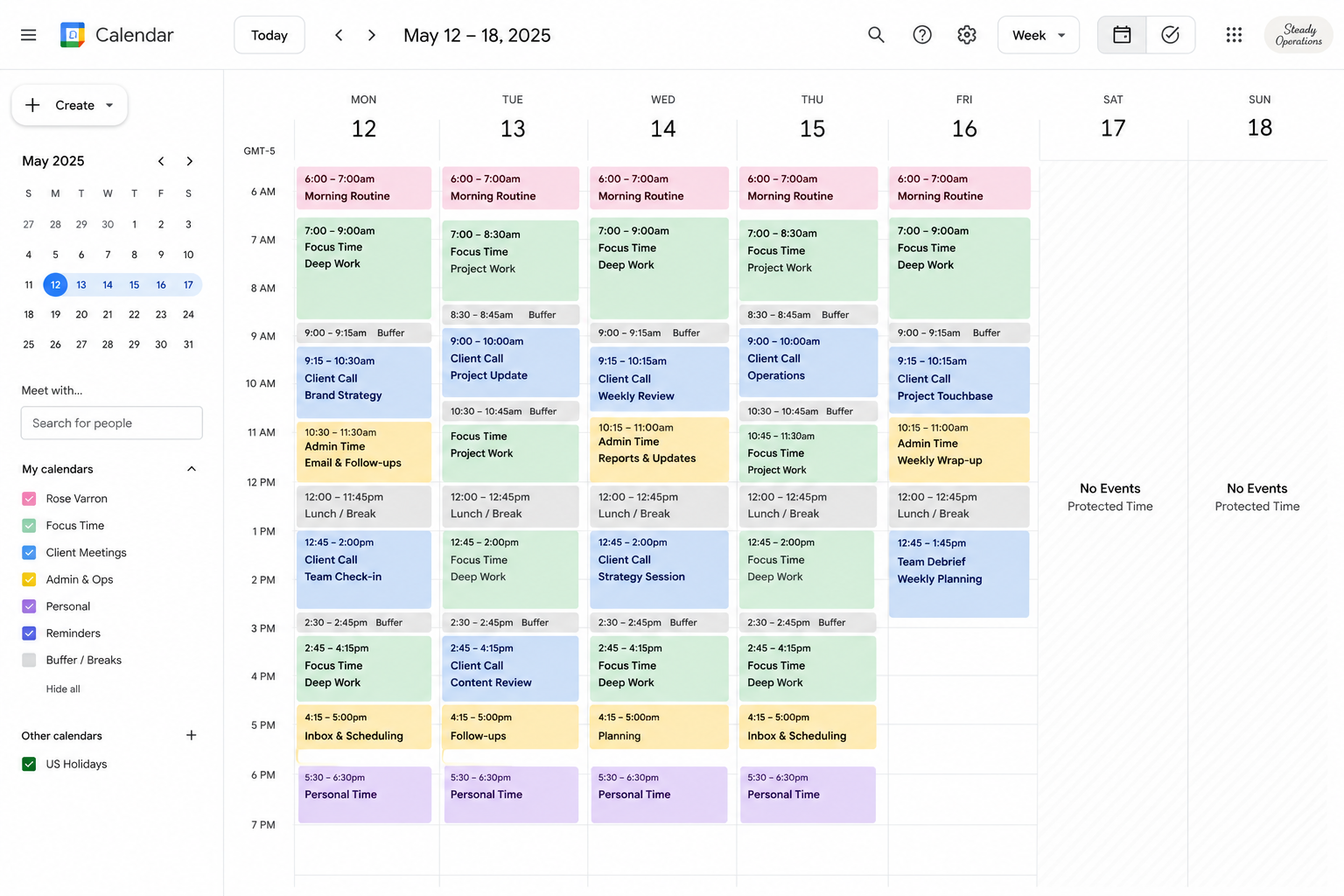Toggle Rose Varron calendar checkbox
The width and height of the screenshot is (1344, 896).
pos(29,499)
